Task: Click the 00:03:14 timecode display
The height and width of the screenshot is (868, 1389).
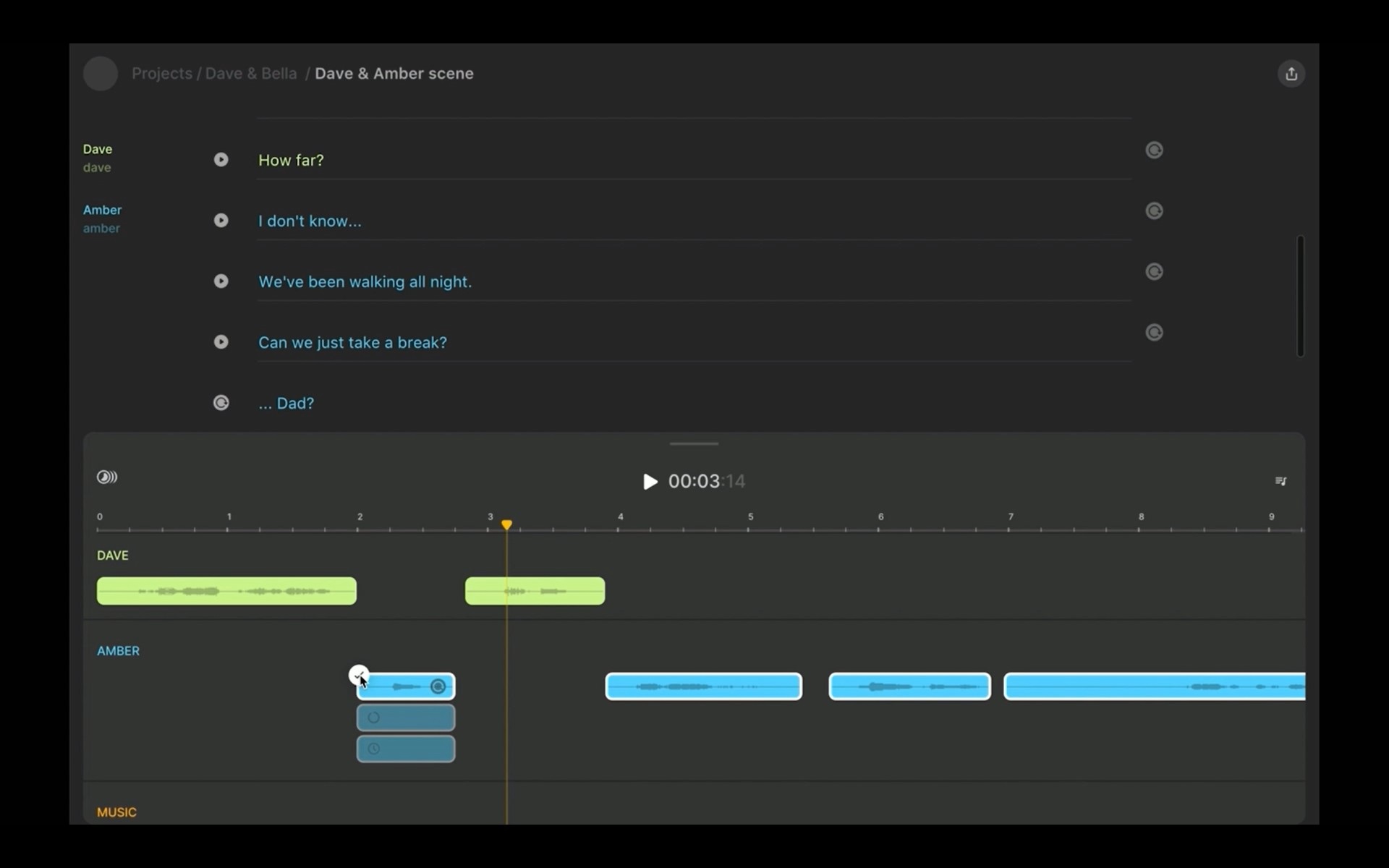Action: point(706,482)
